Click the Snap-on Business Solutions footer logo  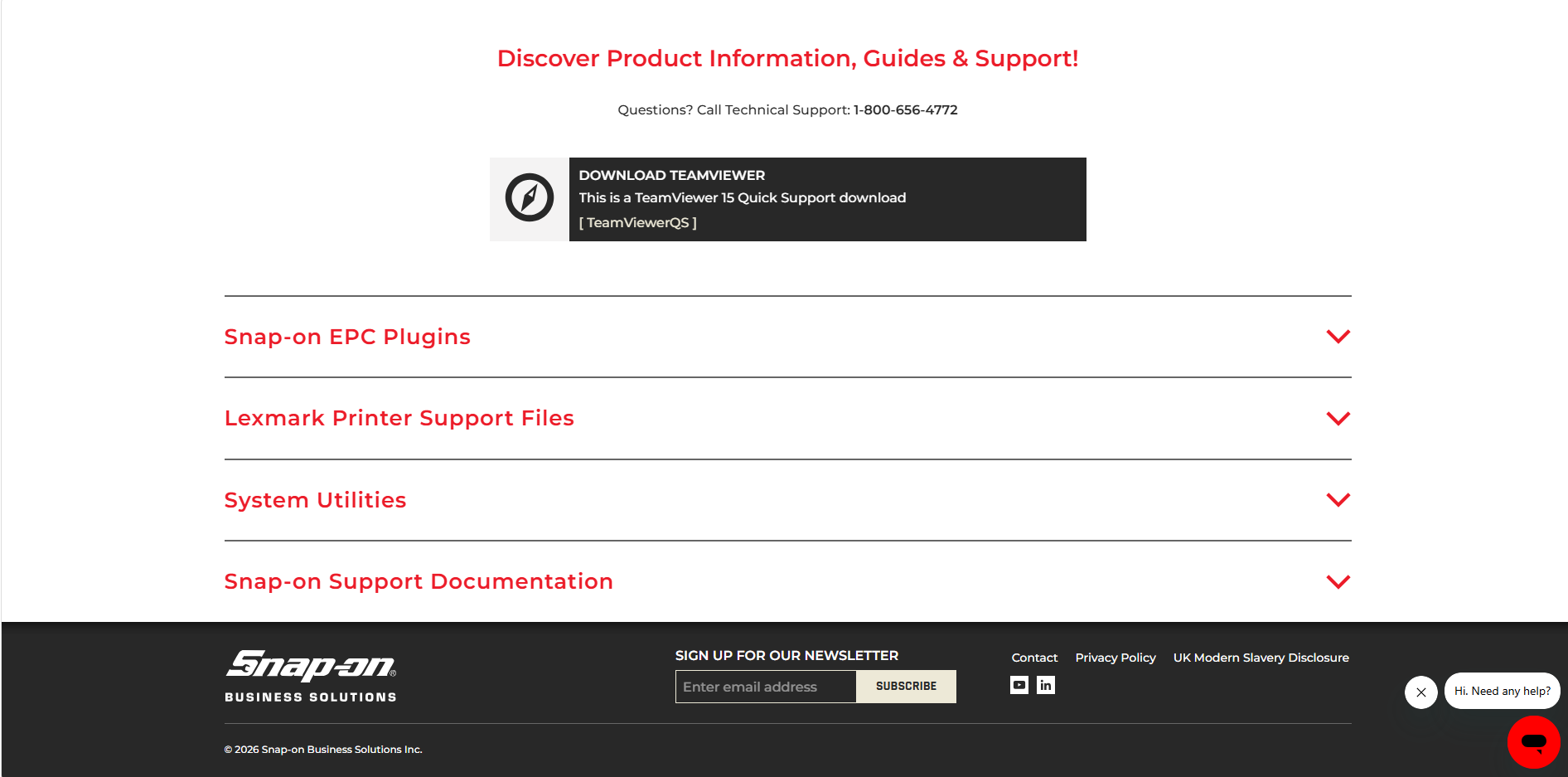click(x=311, y=677)
